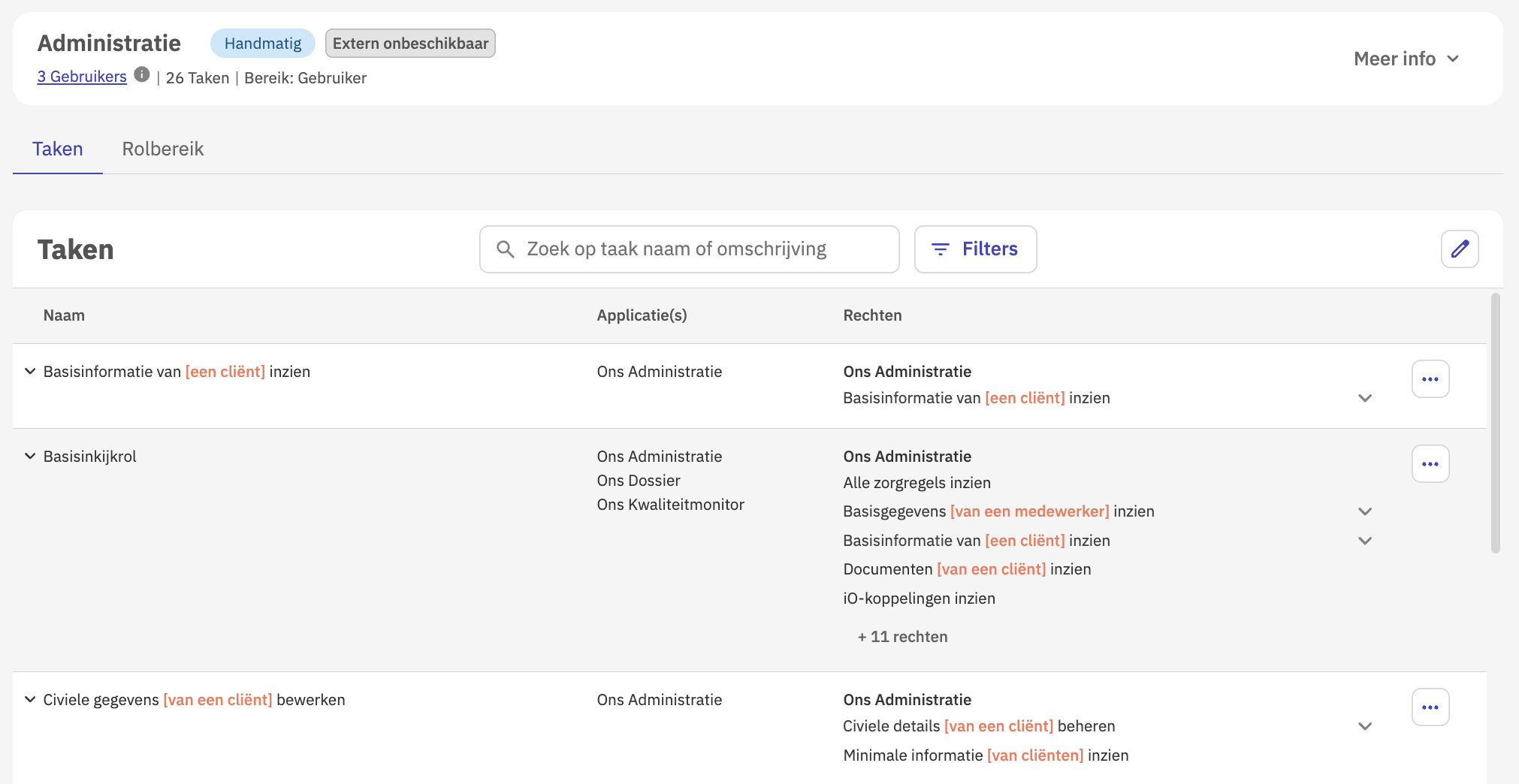Select the Taken tab
The image size is (1519, 784).
click(58, 149)
